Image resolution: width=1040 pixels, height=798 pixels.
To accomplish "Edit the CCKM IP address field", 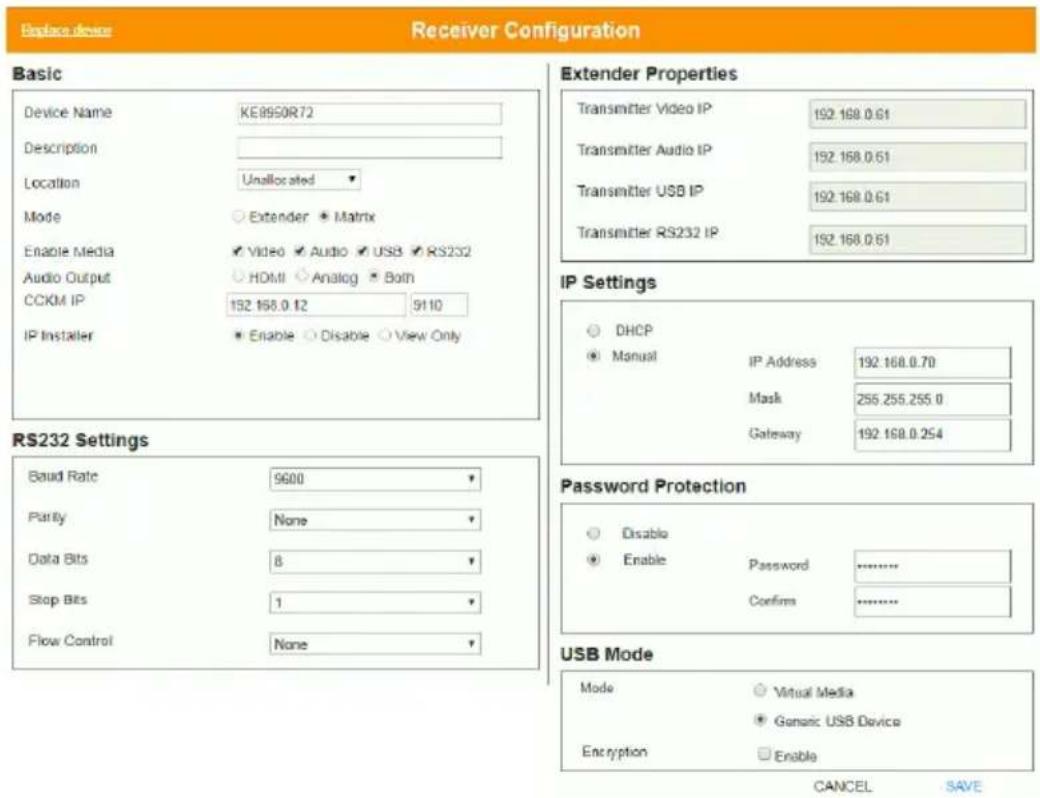I will tap(316, 305).
